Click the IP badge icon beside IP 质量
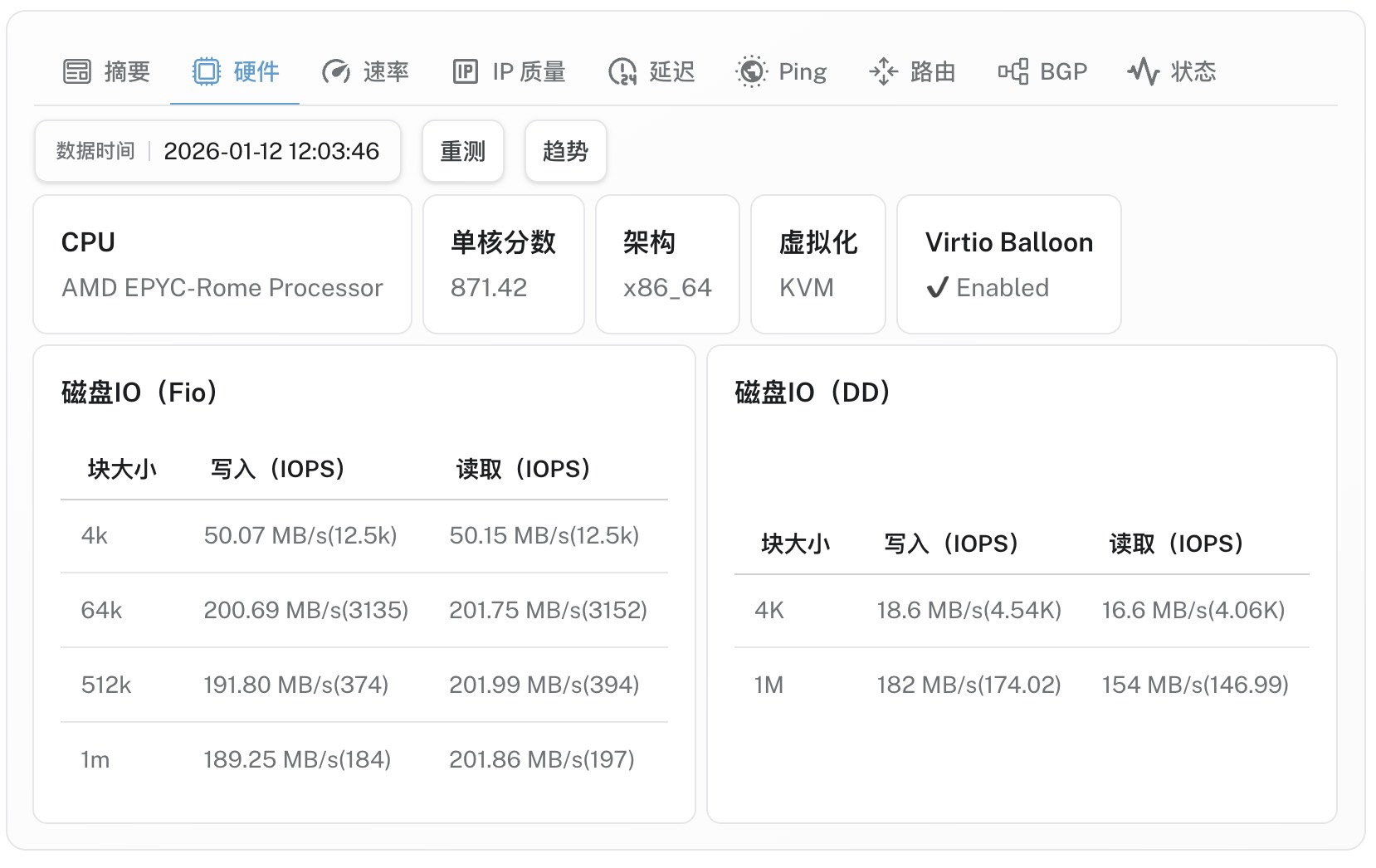Viewport: 1376px width, 868px height. click(x=466, y=71)
